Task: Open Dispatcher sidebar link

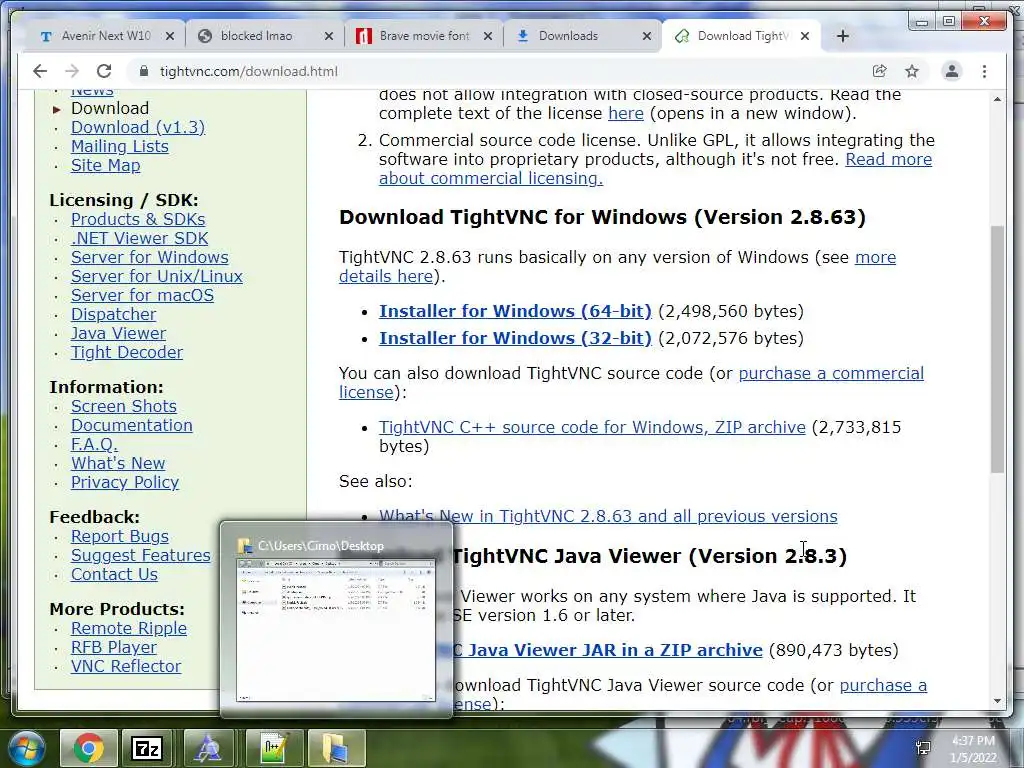Action: (114, 314)
